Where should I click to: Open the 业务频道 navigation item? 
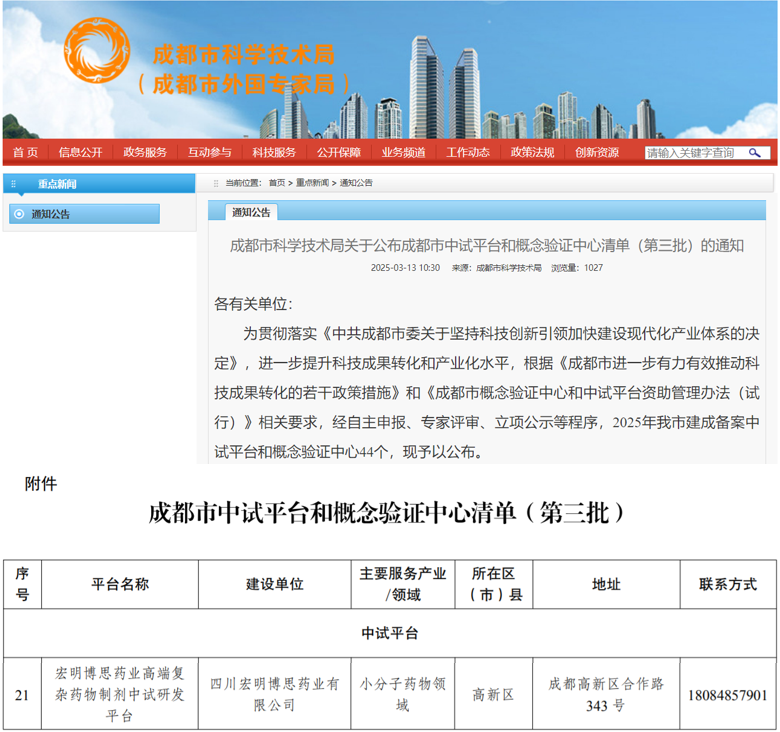[x=403, y=153]
